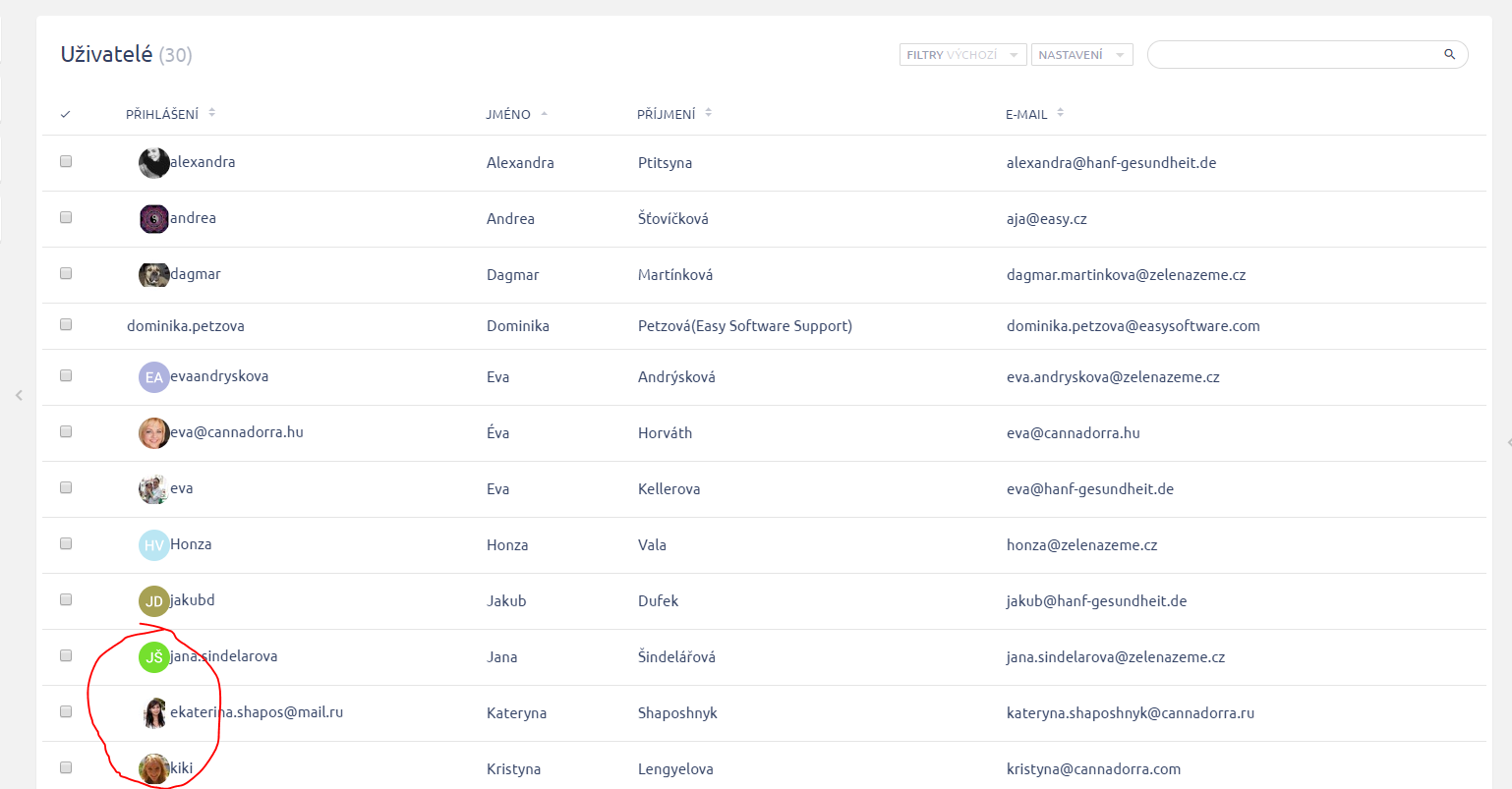
Task: Click the Příjmení column sort arrows
Action: coord(708,114)
